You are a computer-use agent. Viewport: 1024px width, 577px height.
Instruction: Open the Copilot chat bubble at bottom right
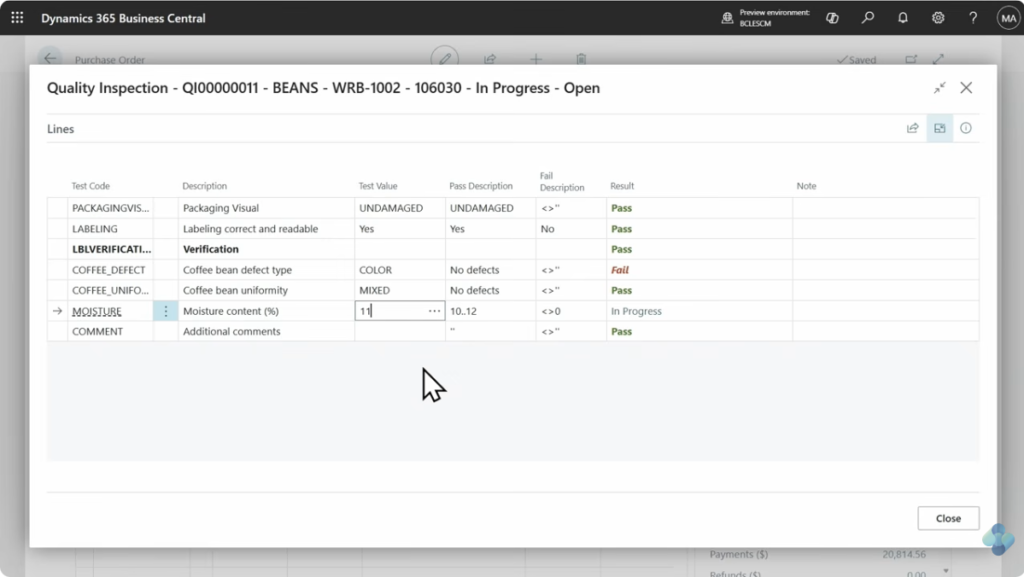coord(999,539)
